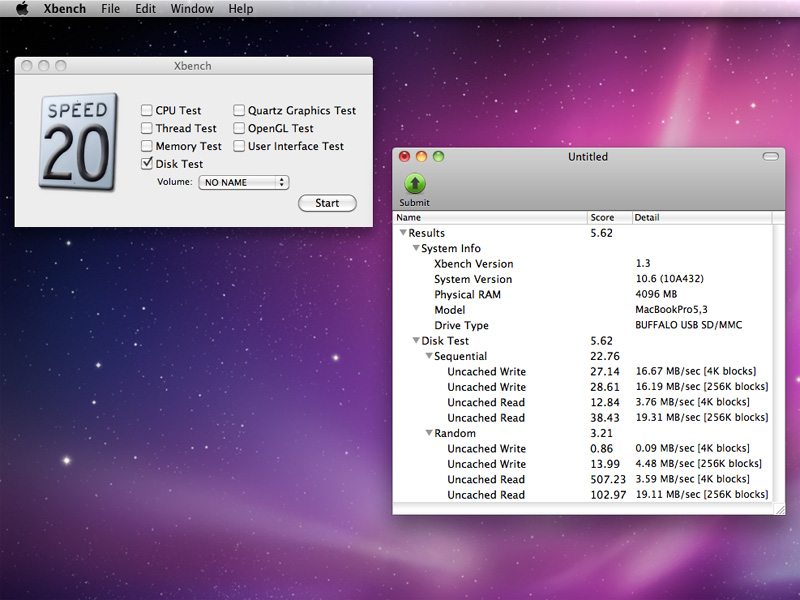The height and width of the screenshot is (600, 800).
Task: Click the detail '10.6 (10A432)'
Action: point(669,279)
